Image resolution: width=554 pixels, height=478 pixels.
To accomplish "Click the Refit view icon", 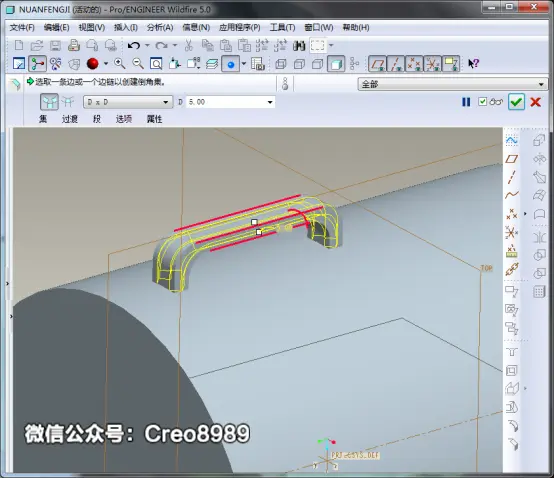I will tap(156, 64).
